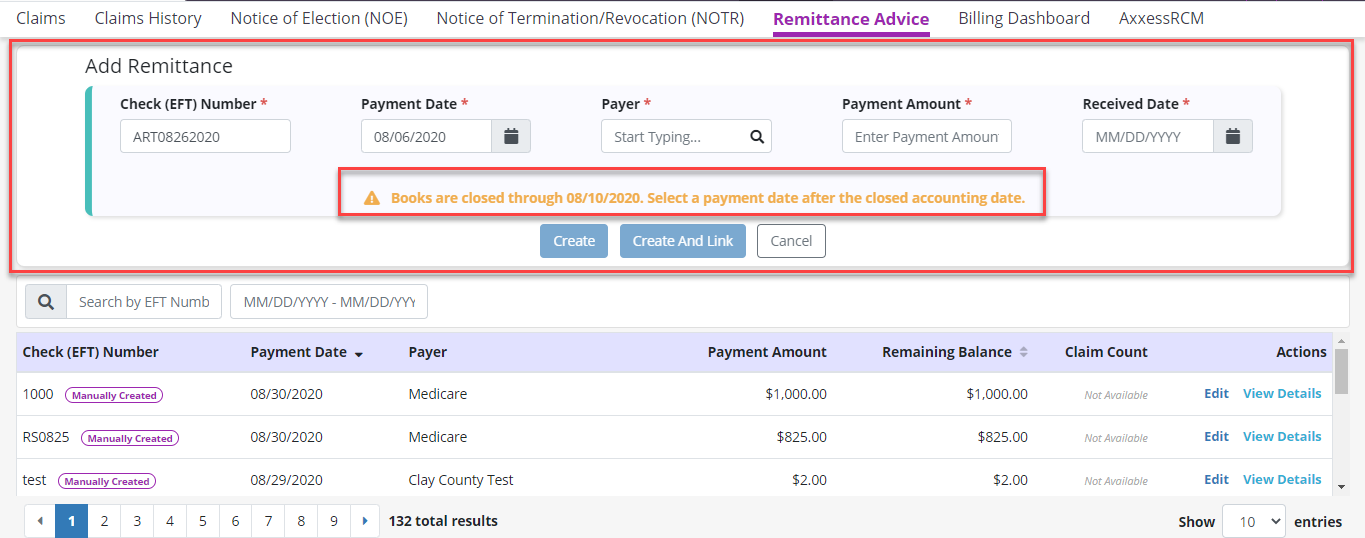Sort by Payment Date descending arrow
The width and height of the screenshot is (1365, 538).
click(x=359, y=353)
